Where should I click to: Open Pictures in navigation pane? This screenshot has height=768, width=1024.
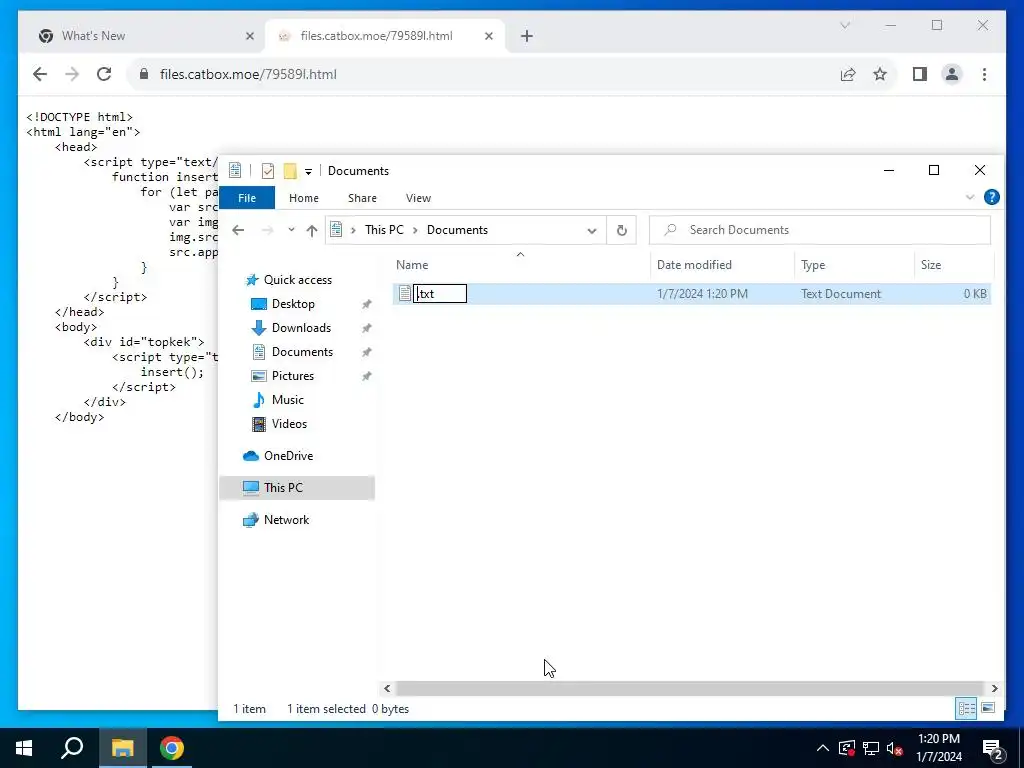[x=293, y=376]
